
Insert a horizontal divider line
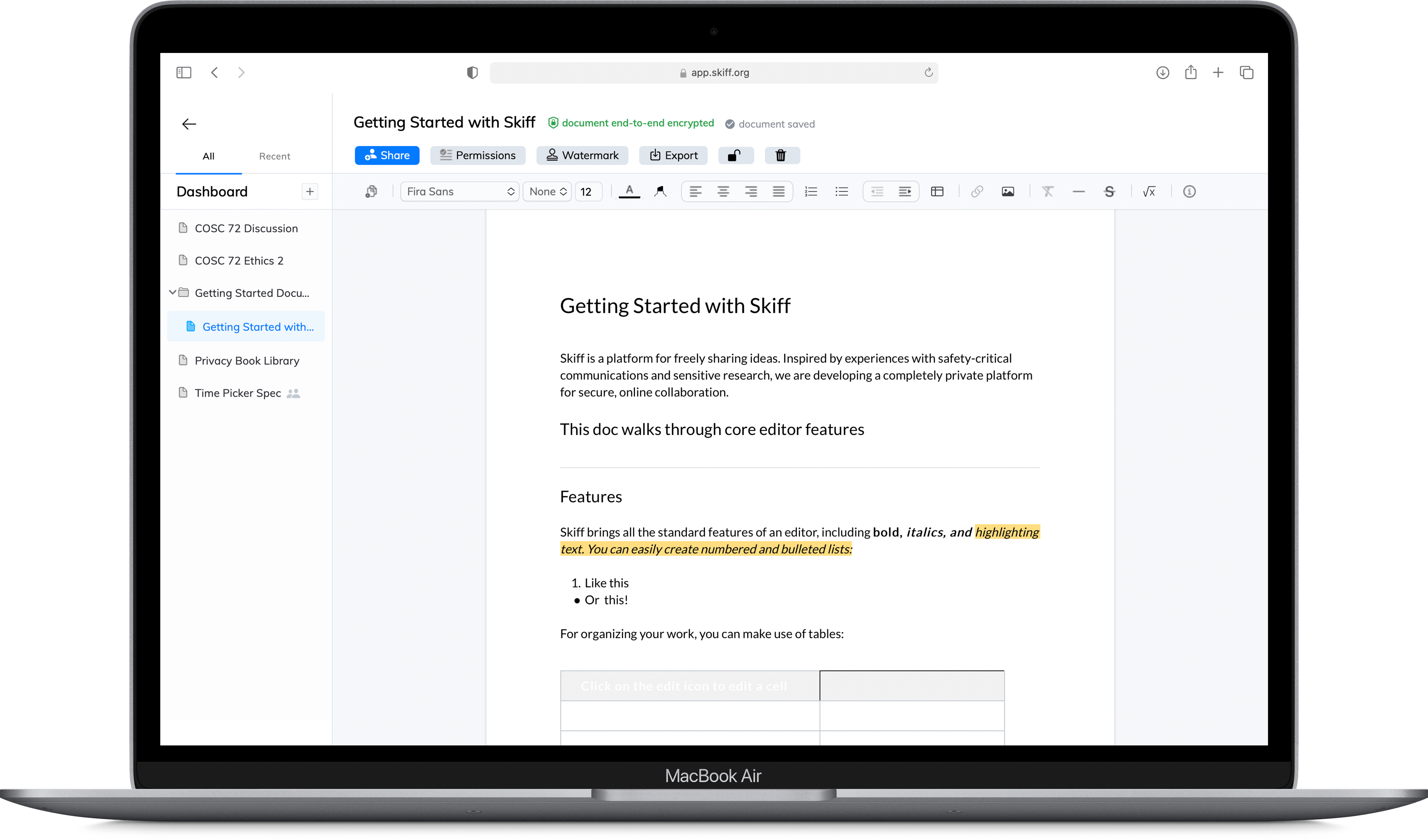1078,191
